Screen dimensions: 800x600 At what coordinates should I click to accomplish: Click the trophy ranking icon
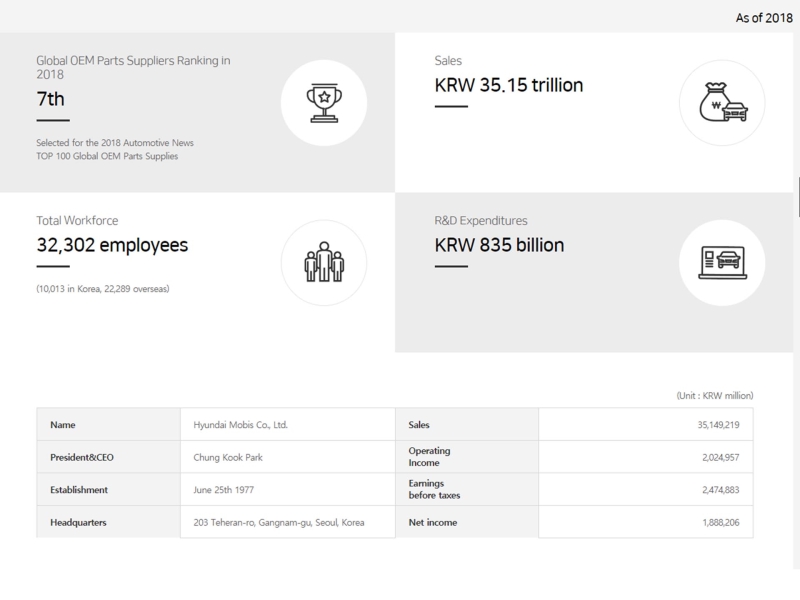click(324, 103)
